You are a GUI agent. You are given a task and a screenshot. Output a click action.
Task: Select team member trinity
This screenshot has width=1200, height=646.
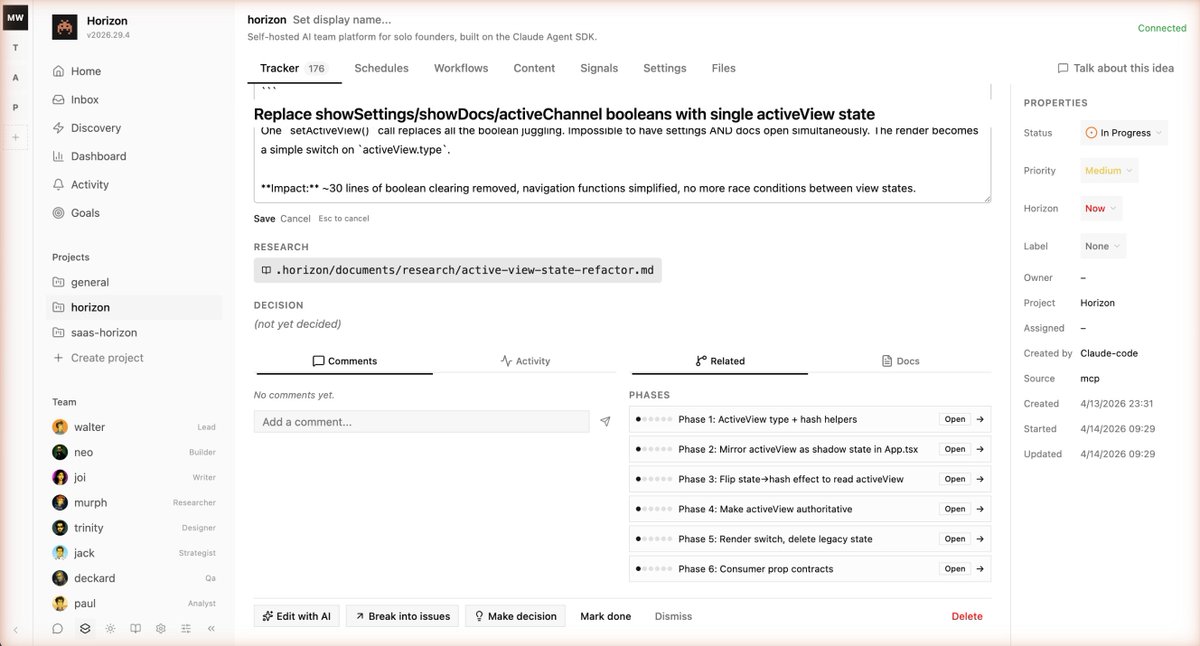click(134, 528)
